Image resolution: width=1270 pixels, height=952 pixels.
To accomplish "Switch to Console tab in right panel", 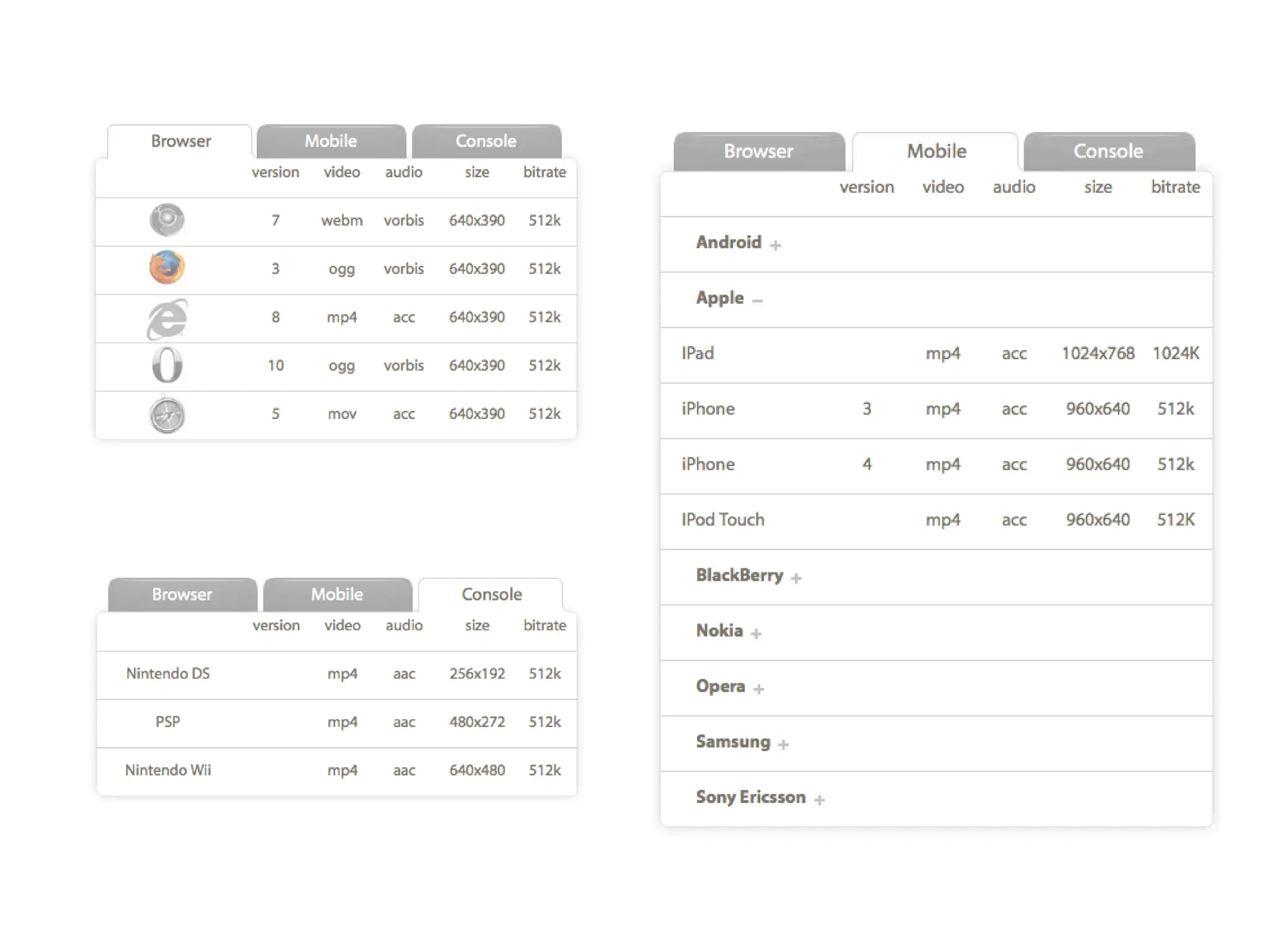I will coord(1108,151).
